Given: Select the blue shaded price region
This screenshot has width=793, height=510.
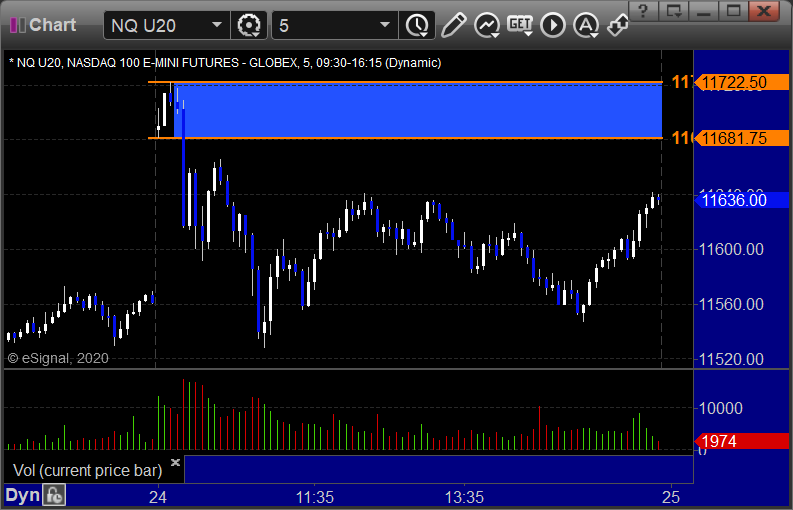Looking at the screenshot, I should [x=418, y=110].
